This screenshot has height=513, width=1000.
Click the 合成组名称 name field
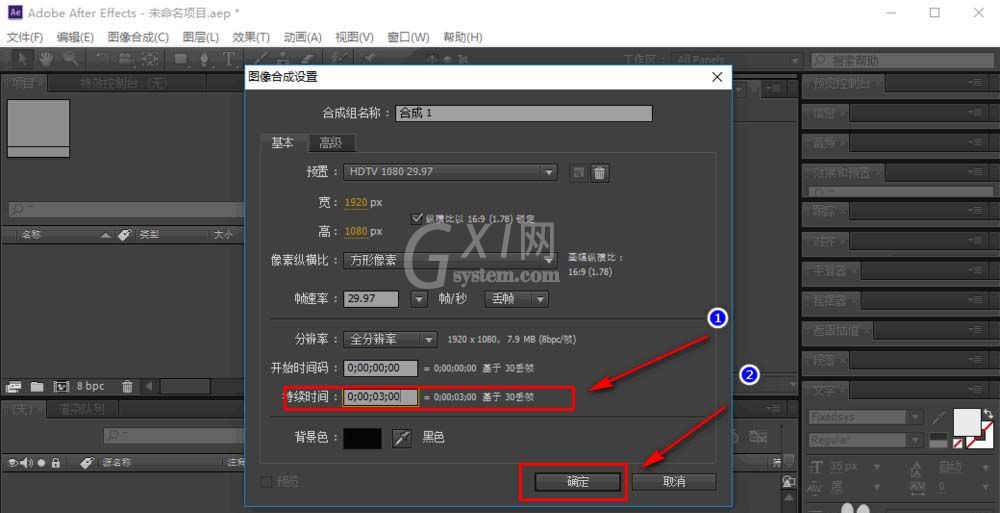tap(524, 113)
